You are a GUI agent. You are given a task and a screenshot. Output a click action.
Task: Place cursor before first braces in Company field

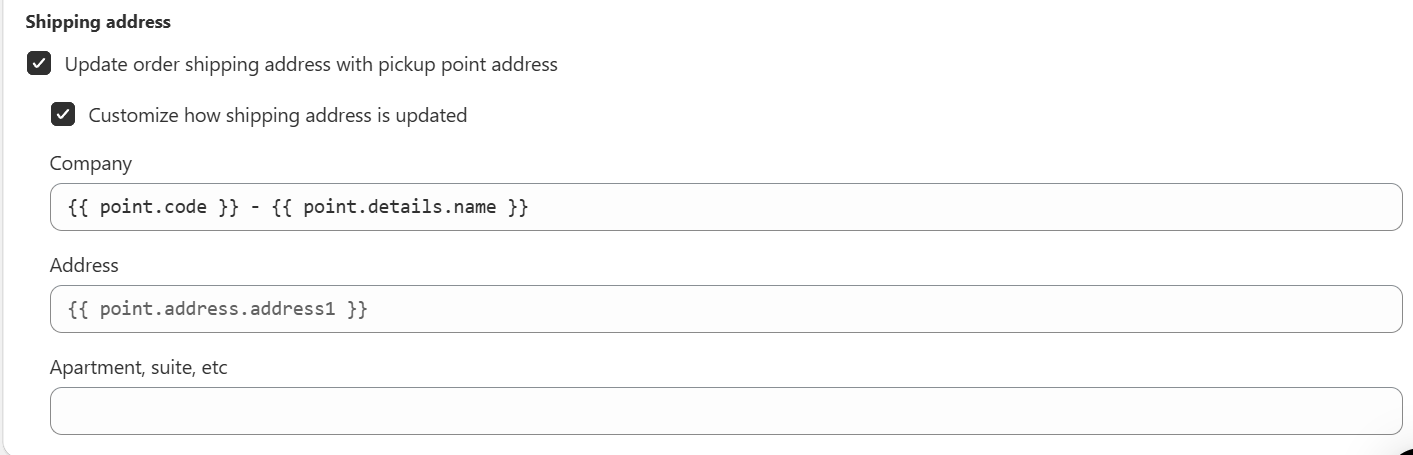click(68, 207)
